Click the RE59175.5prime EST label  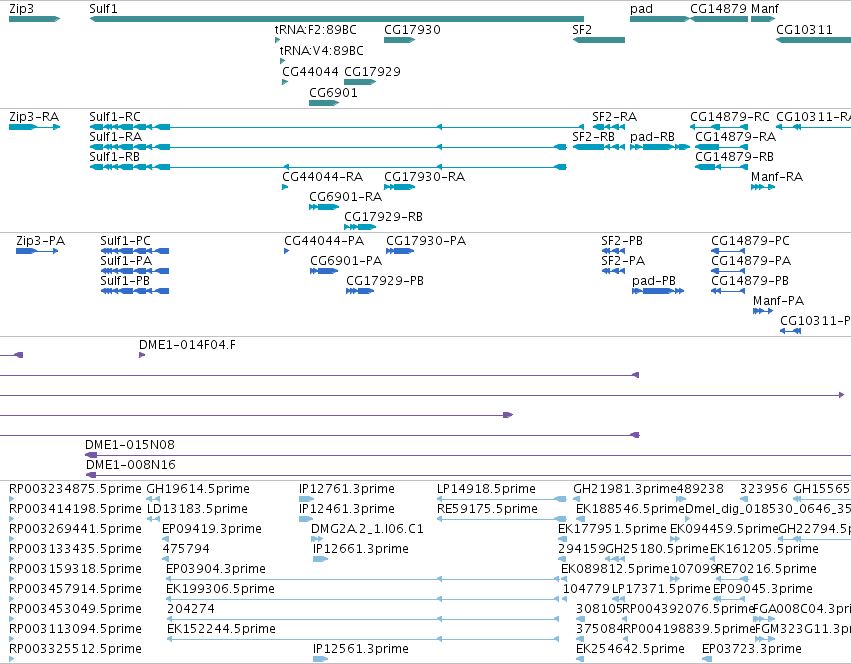487,509
